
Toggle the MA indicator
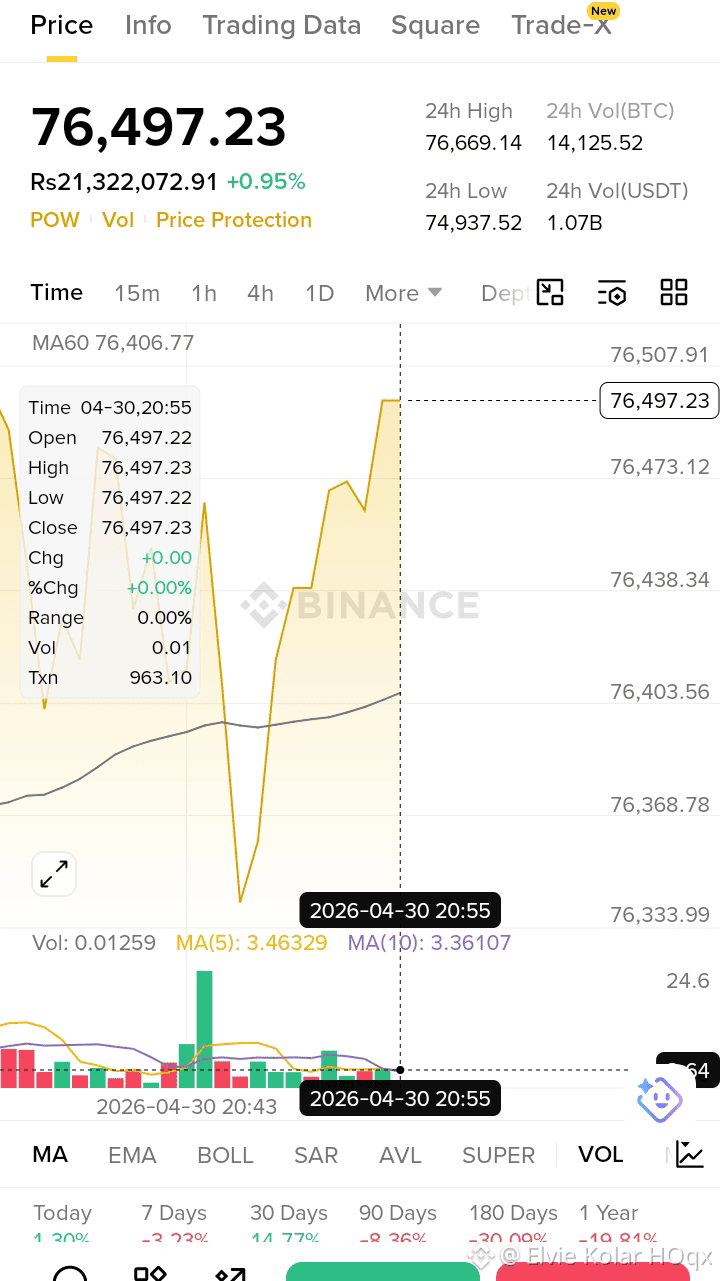[x=50, y=1154]
